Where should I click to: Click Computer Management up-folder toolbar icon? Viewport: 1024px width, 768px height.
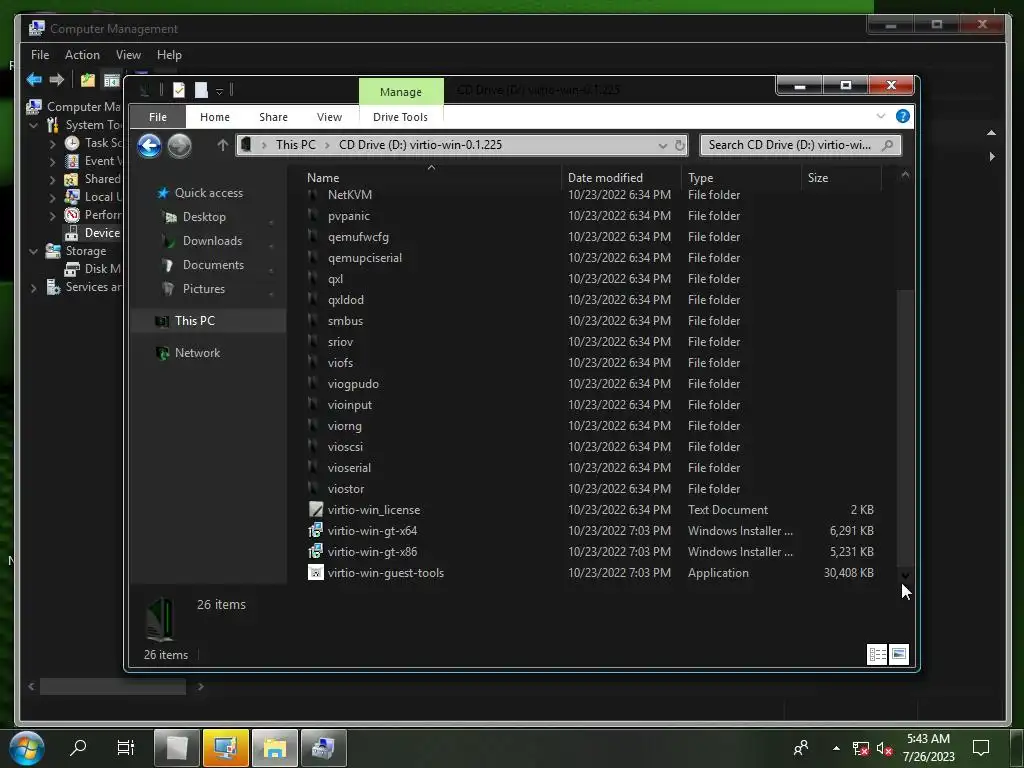point(88,80)
